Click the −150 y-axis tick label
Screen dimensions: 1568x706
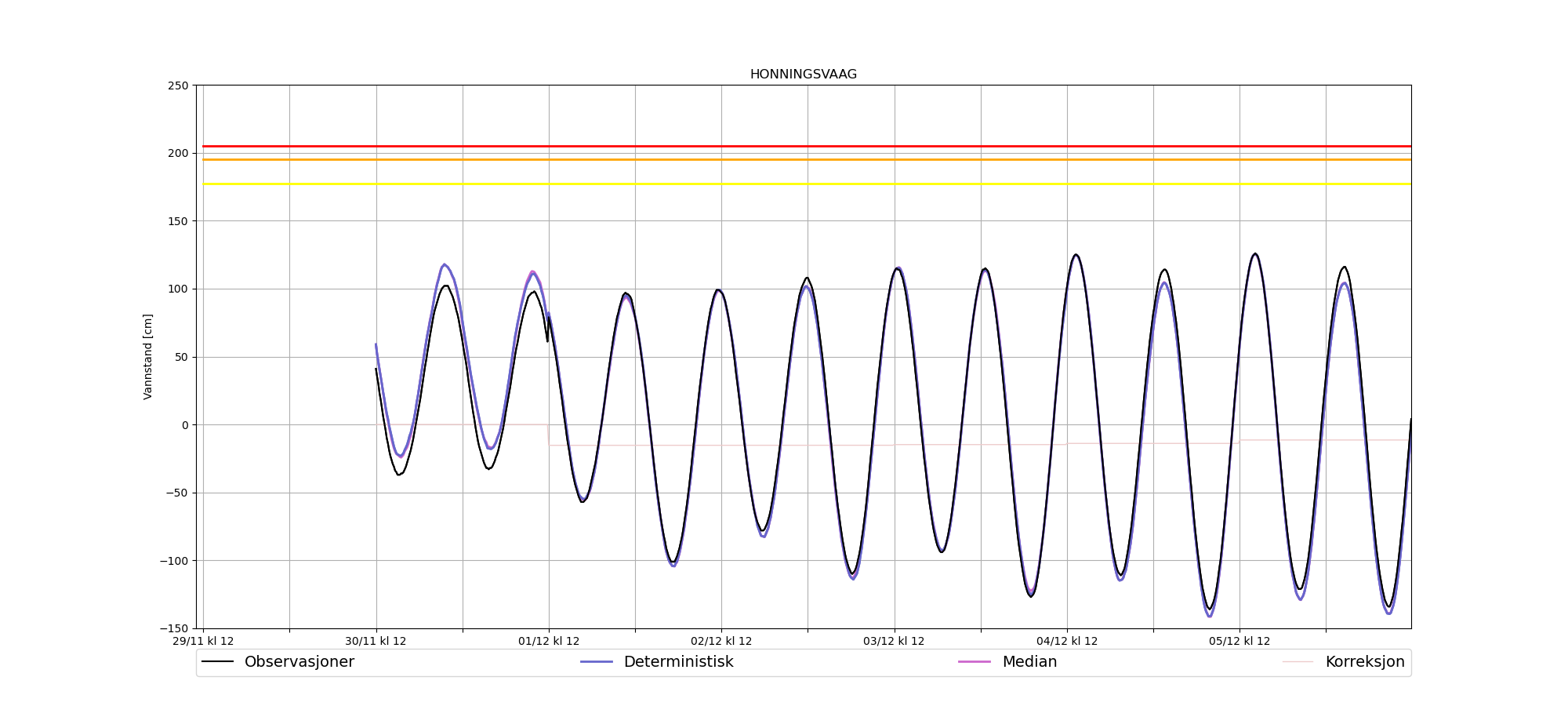click(x=174, y=628)
